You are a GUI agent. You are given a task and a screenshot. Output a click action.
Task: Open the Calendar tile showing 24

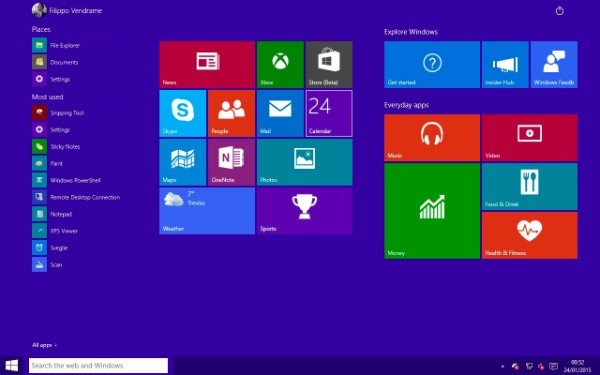(329, 113)
